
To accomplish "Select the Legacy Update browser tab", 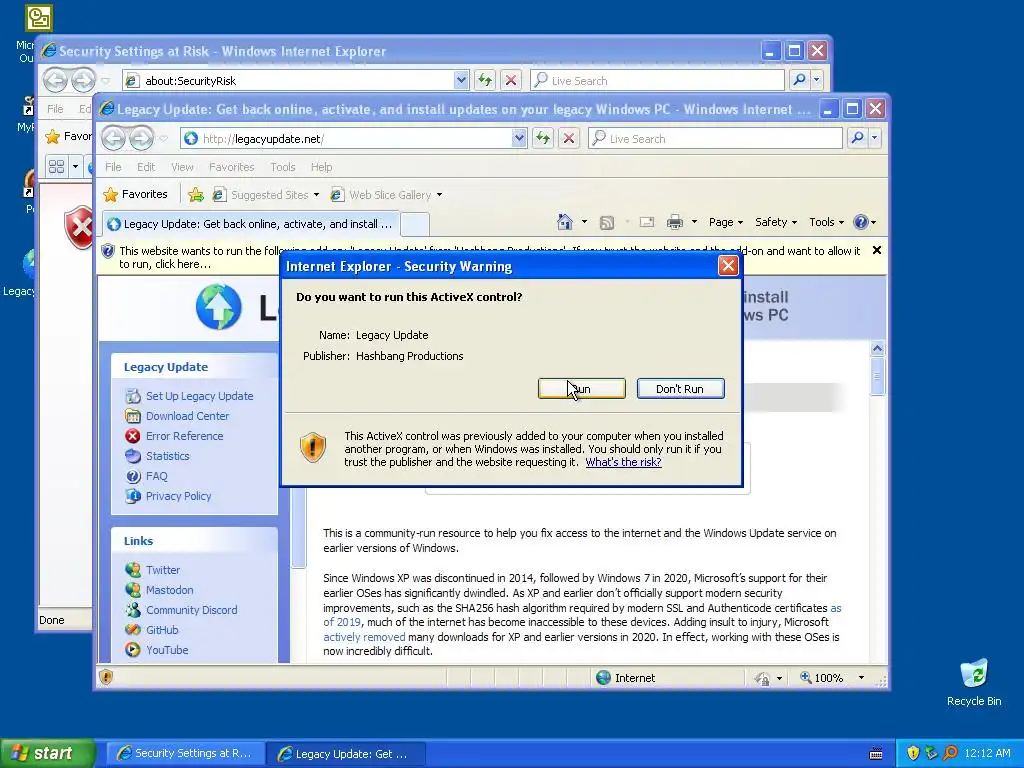I will pos(250,224).
